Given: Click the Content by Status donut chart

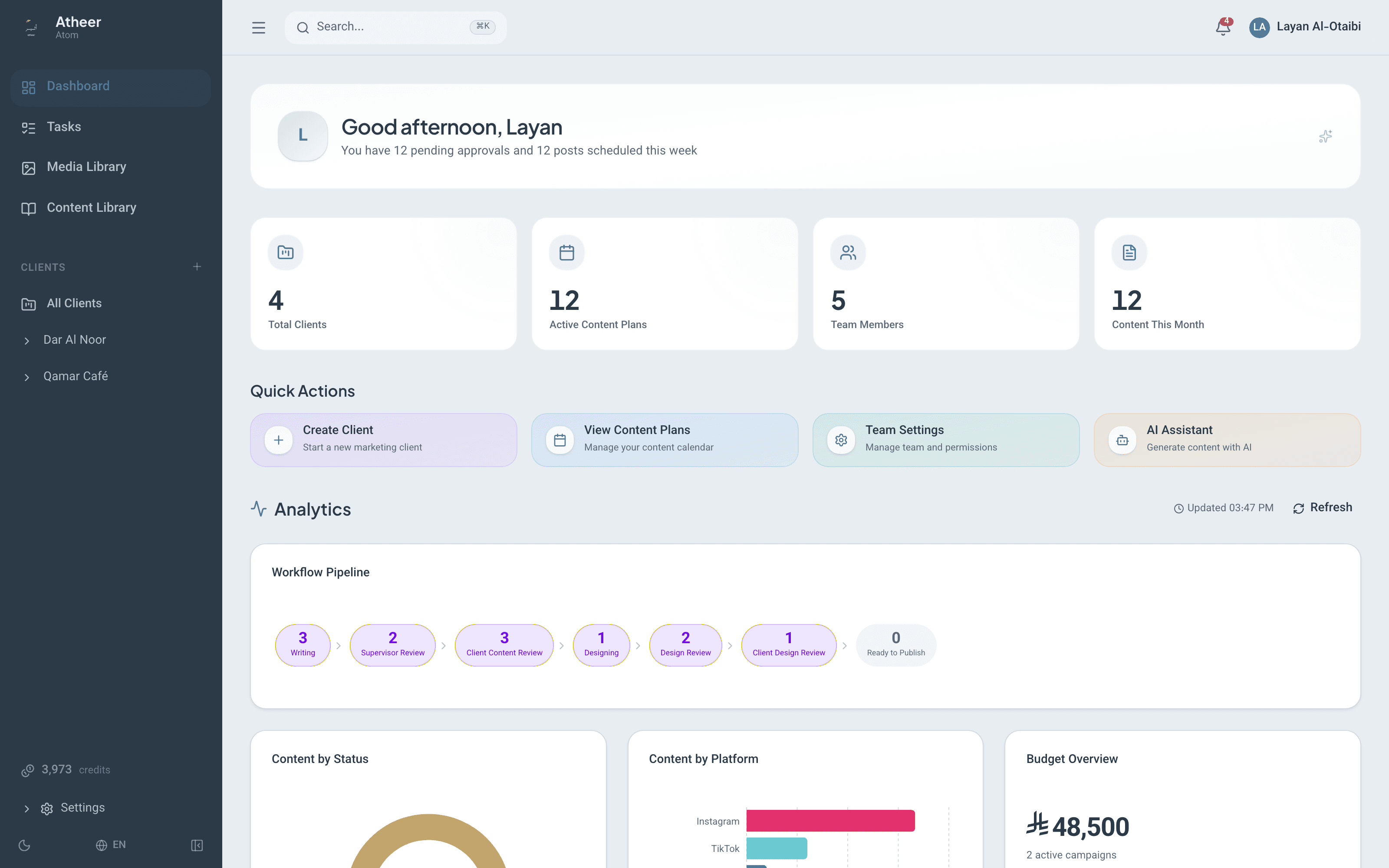Looking at the screenshot, I should 428,841.
